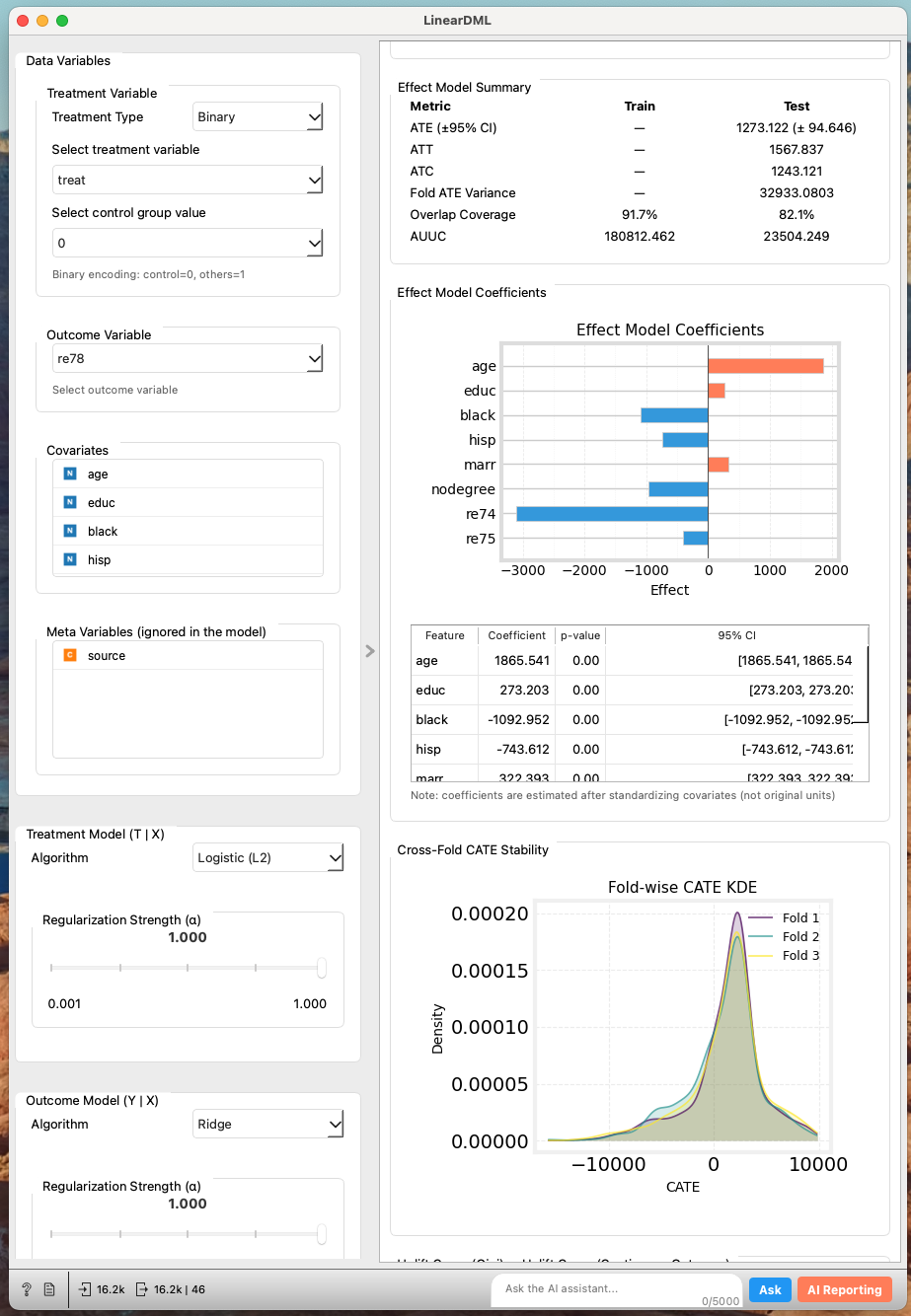Click the Treatment Model regularization slider handle
This screenshot has width=911, height=1316.
click(322, 969)
